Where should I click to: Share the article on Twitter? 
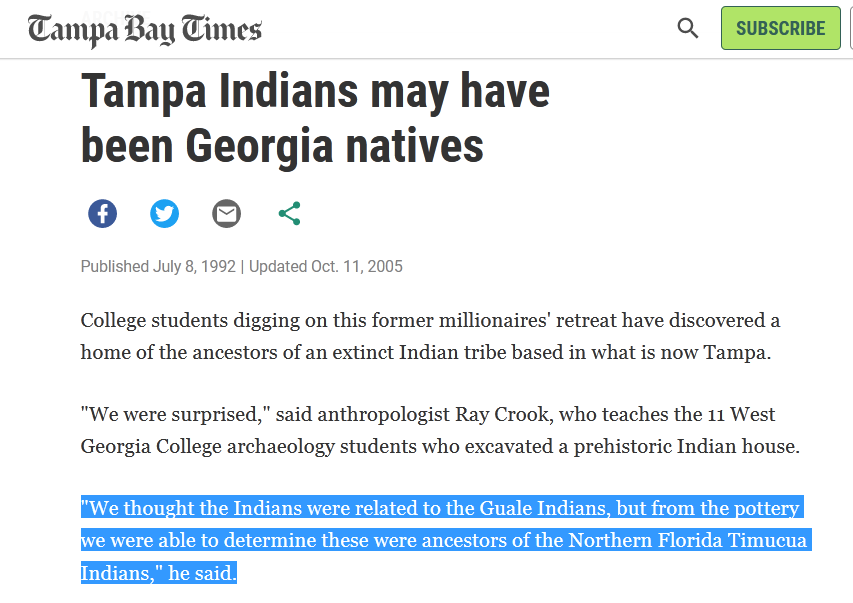point(165,214)
